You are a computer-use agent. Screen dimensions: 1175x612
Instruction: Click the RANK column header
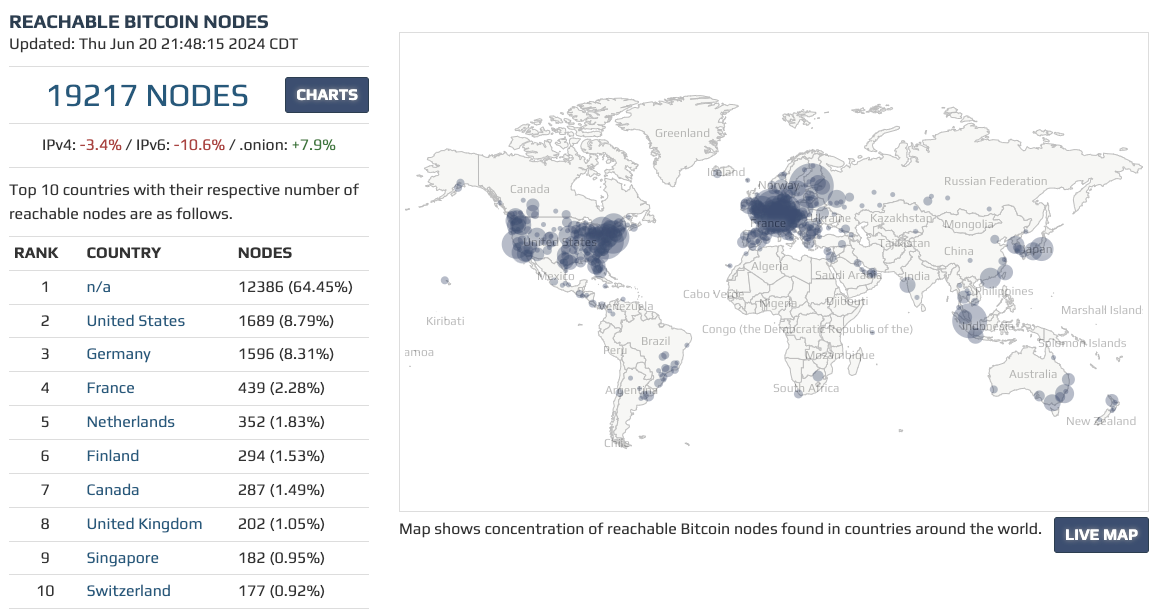point(36,253)
